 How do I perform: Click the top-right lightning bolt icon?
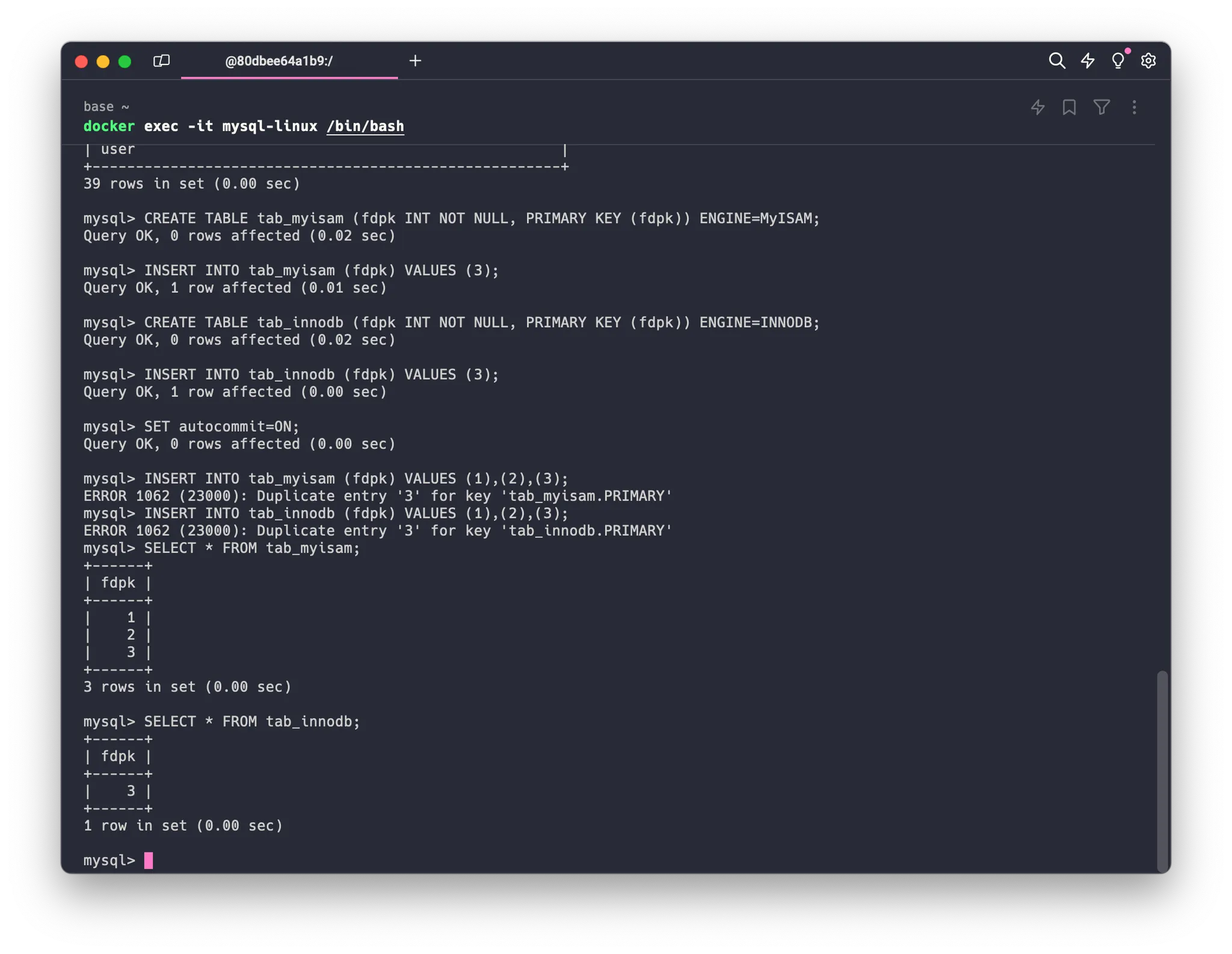pyautogui.click(x=1088, y=61)
